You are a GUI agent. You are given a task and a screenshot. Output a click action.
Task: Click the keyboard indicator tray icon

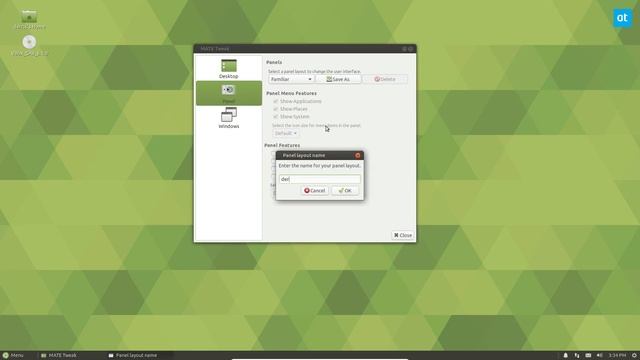click(x=588, y=356)
